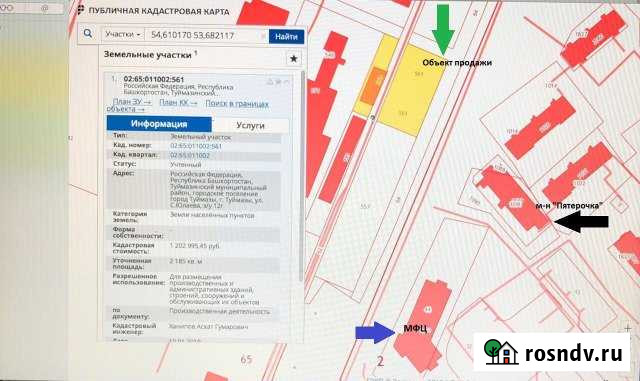Click the black arrow near Пятерочка
Image resolution: width=640 pixels, height=381 pixels.
(x=581, y=222)
